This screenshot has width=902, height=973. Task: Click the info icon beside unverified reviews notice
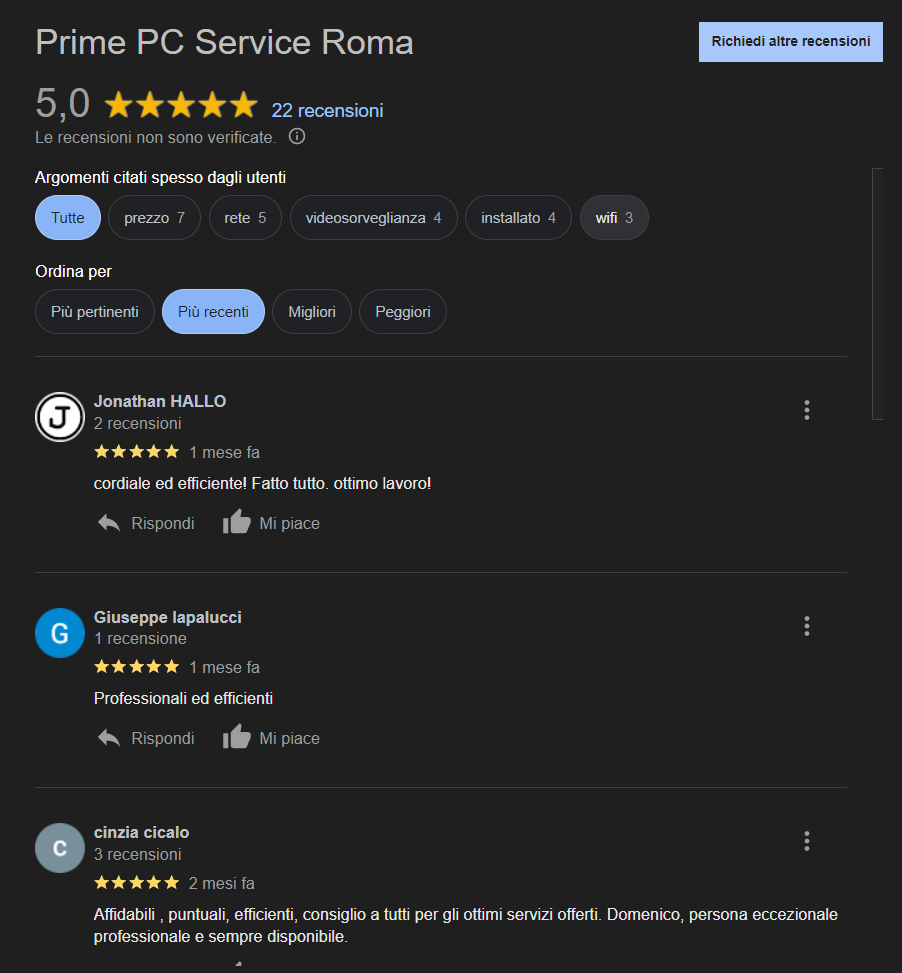pyautogui.click(x=297, y=136)
